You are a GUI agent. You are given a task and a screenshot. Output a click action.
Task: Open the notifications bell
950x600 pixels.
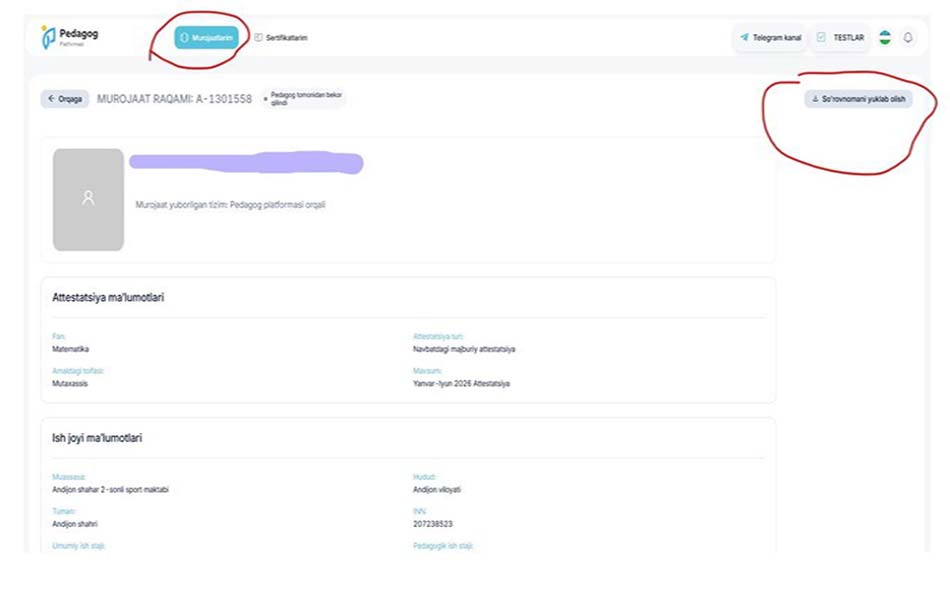click(x=908, y=37)
